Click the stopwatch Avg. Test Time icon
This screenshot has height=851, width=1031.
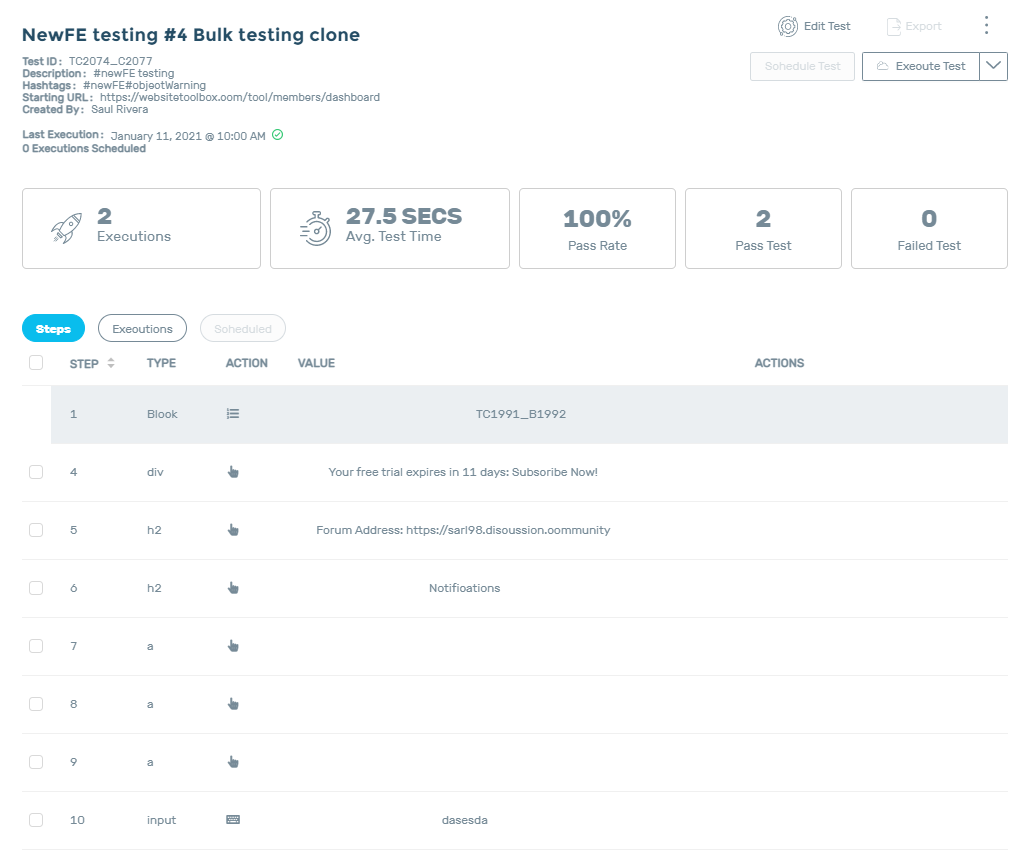click(316, 228)
